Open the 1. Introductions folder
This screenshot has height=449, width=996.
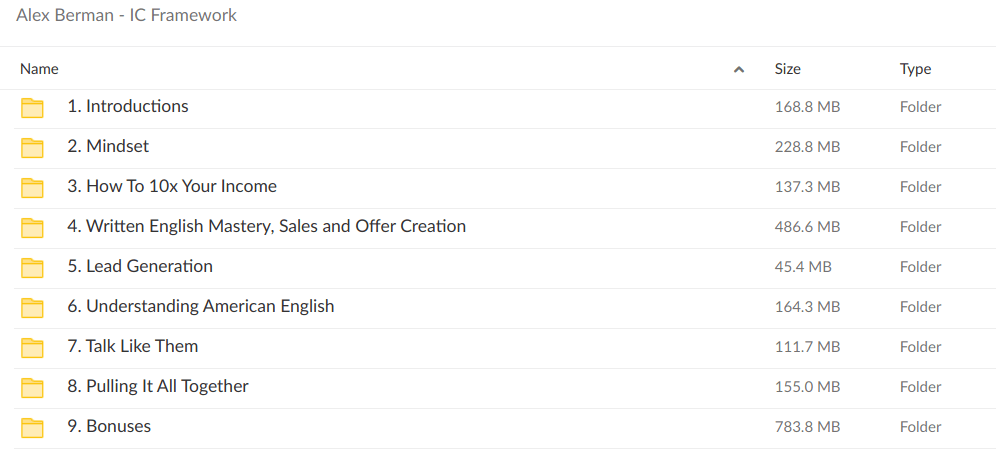pos(127,106)
